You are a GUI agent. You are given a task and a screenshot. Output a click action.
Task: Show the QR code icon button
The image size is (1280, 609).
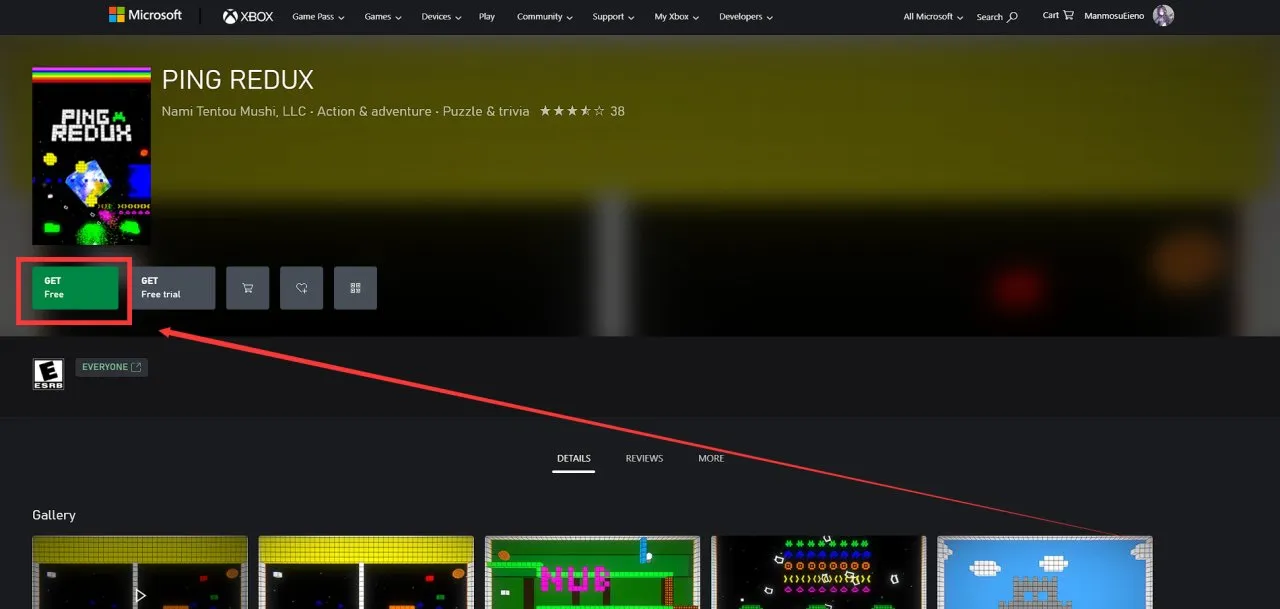[355, 288]
